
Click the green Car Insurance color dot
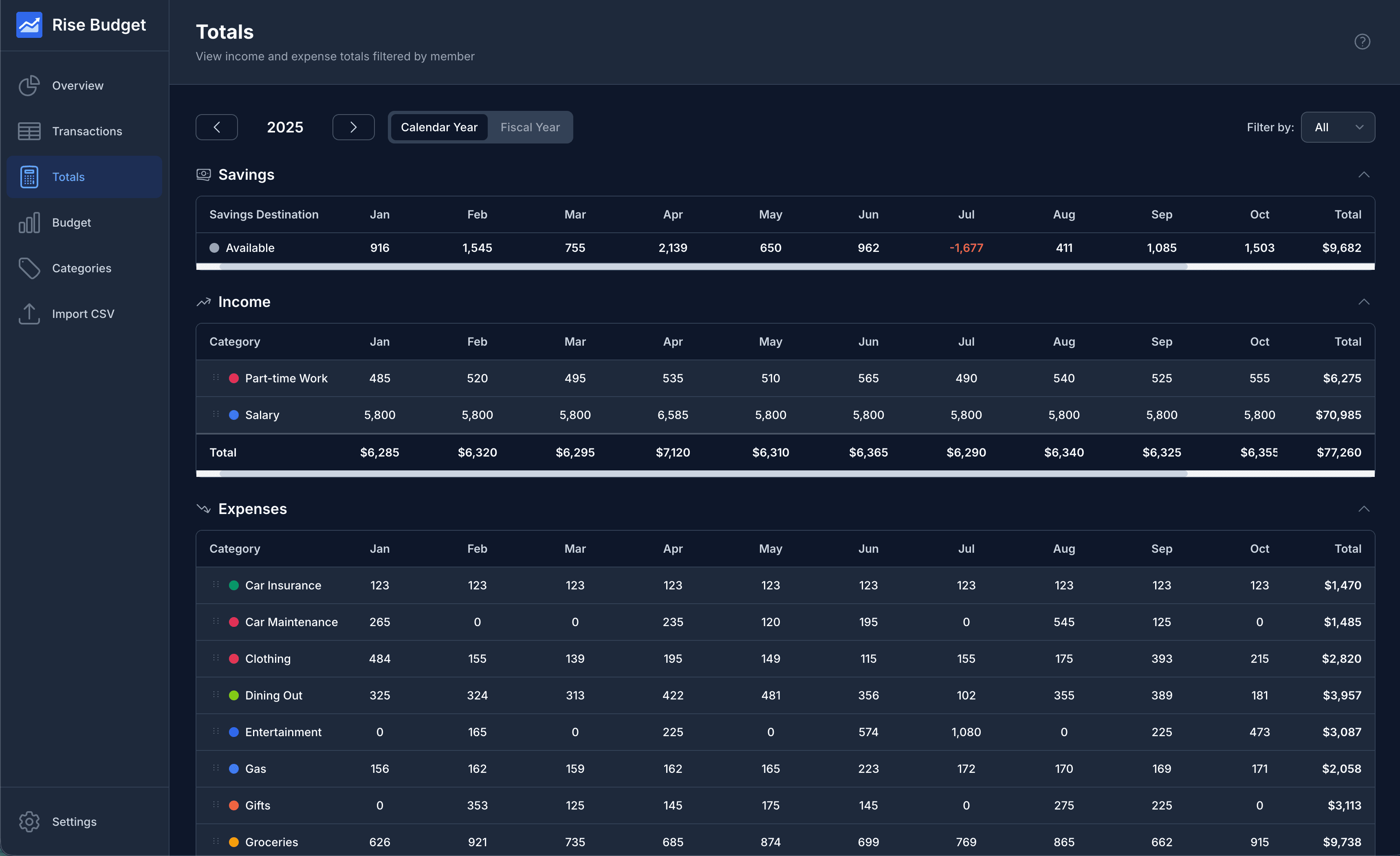[233, 585]
